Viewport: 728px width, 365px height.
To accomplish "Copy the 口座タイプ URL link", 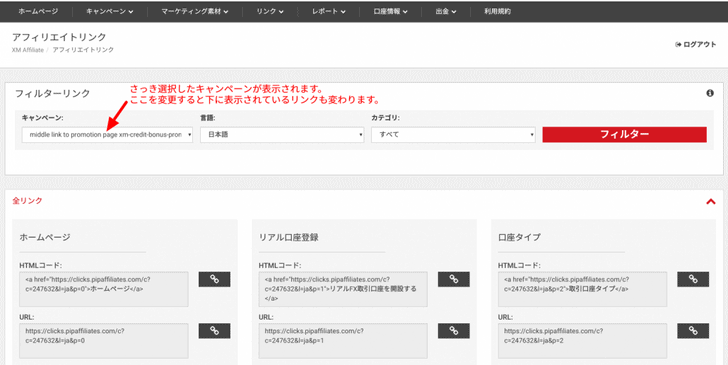I will (693, 331).
